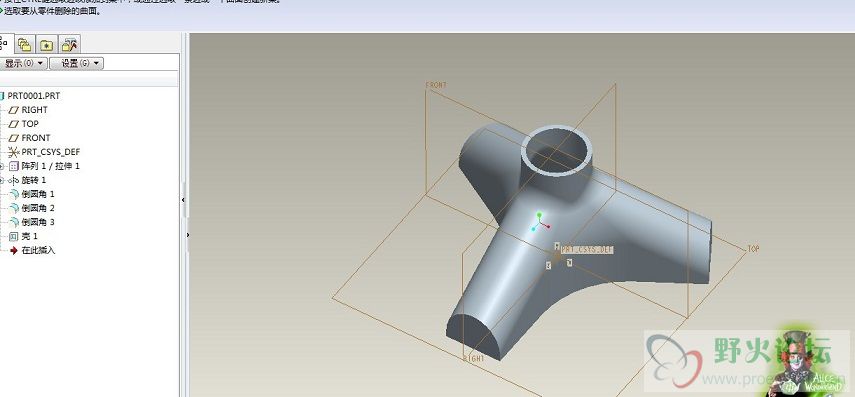Open the 显示 dropdown menu
Screen dimensions: 855x397
click(x=23, y=63)
